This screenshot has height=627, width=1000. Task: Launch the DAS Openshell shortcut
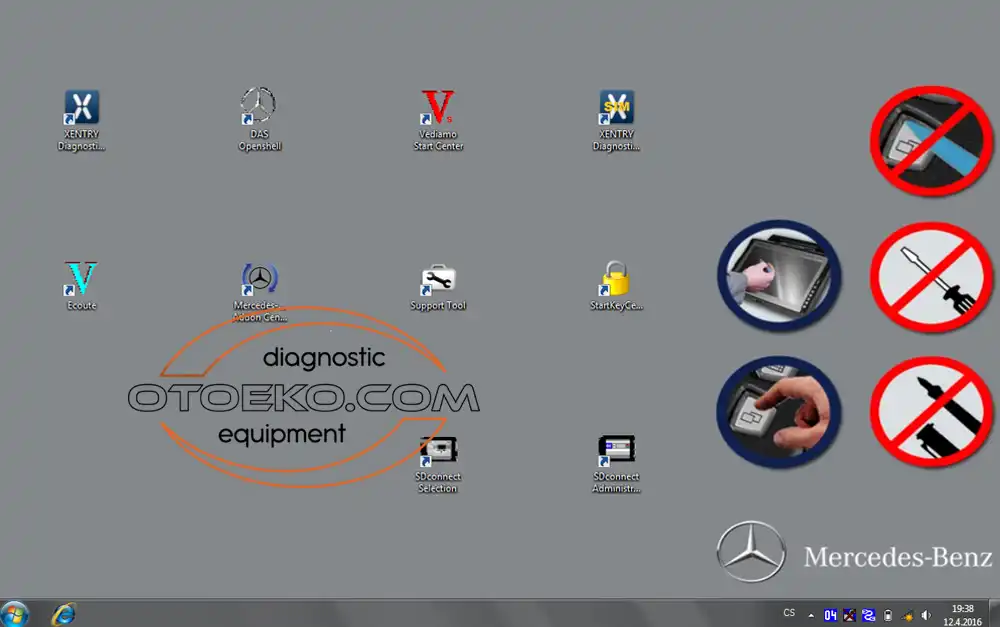pos(259,108)
